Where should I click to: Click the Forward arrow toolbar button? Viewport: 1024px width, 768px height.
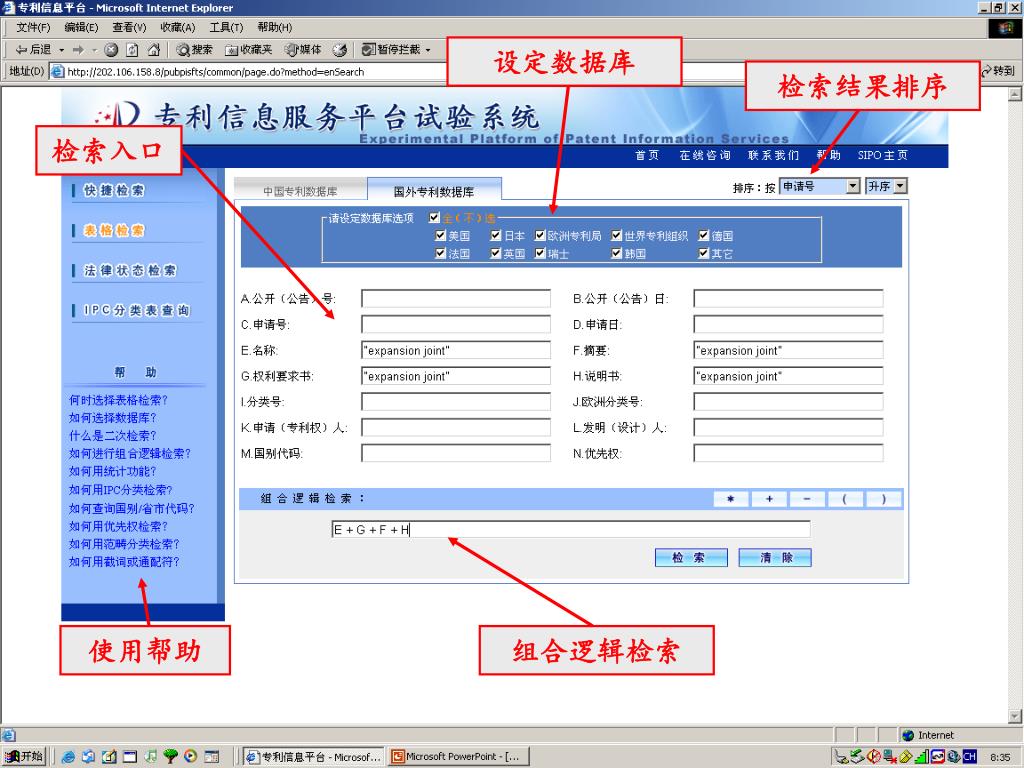(78, 50)
